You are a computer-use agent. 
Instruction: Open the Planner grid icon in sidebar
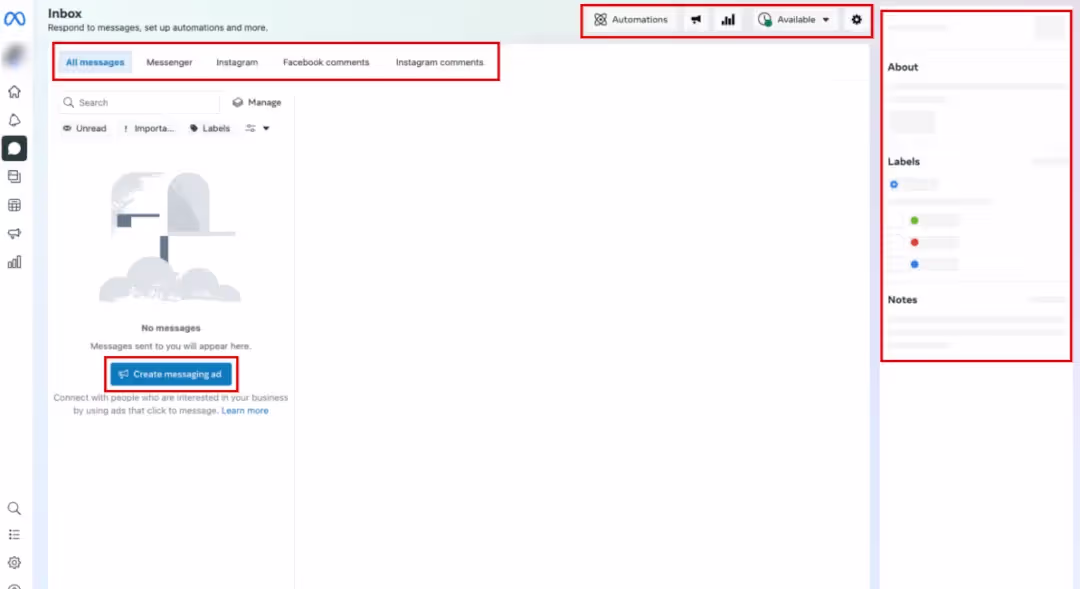pos(14,205)
